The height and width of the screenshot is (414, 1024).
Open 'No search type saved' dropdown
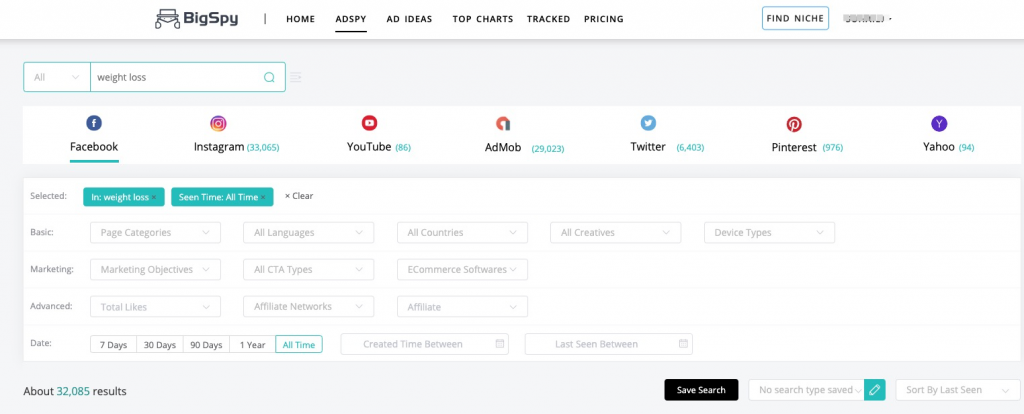point(807,390)
